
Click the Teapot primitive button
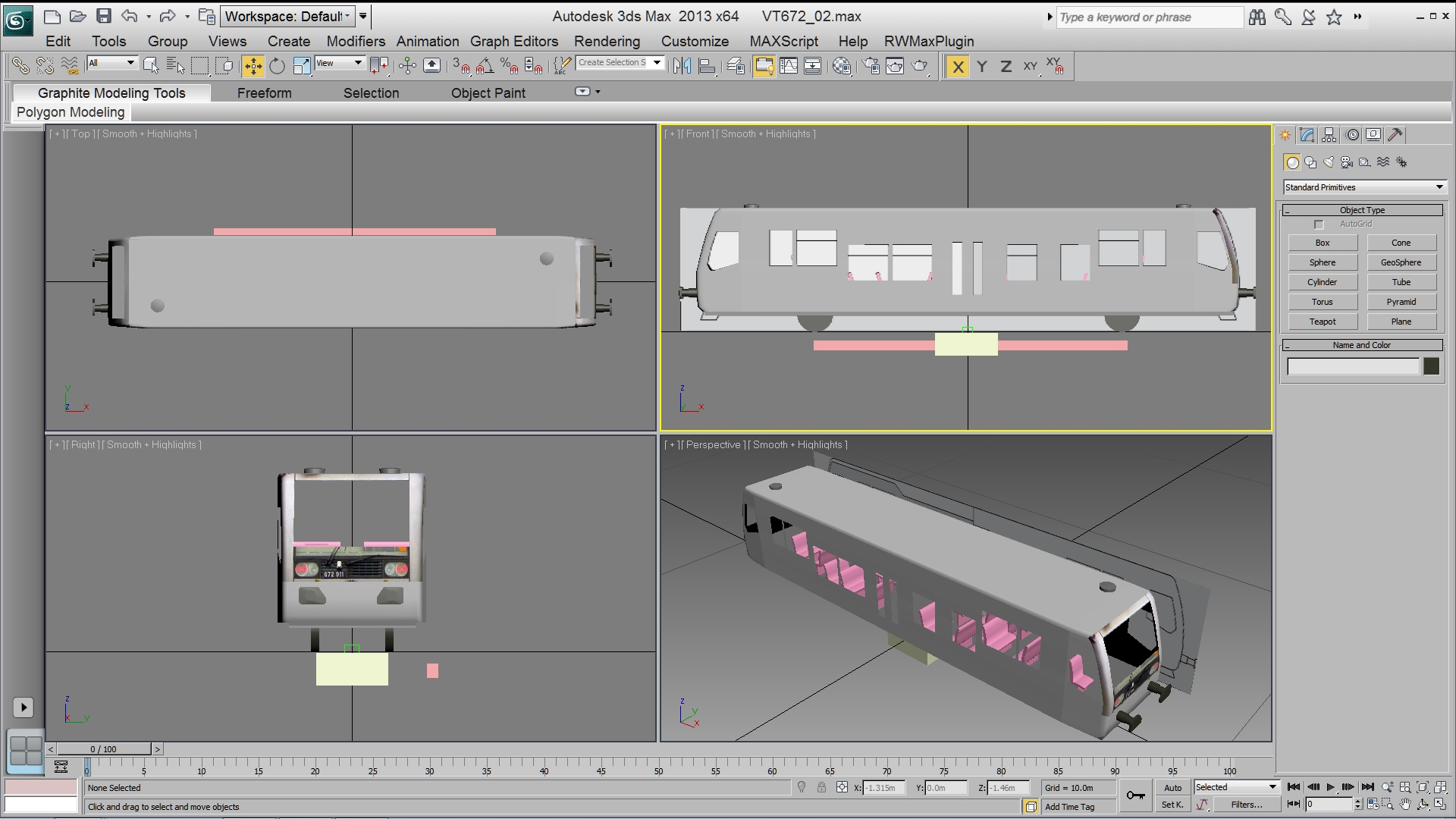[1323, 322]
